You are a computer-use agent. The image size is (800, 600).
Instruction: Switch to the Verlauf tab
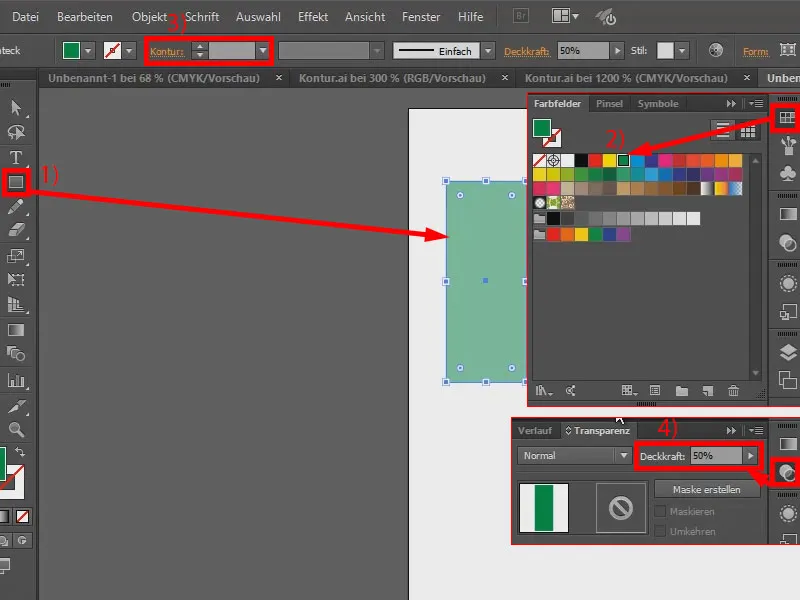(x=535, y=431)
